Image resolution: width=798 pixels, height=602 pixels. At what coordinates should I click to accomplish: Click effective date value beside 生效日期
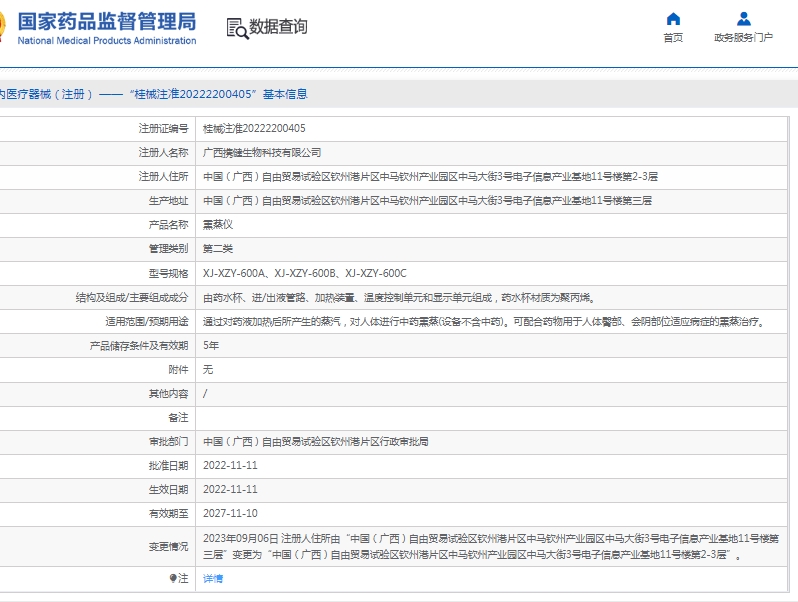click(x=230, y=490)
